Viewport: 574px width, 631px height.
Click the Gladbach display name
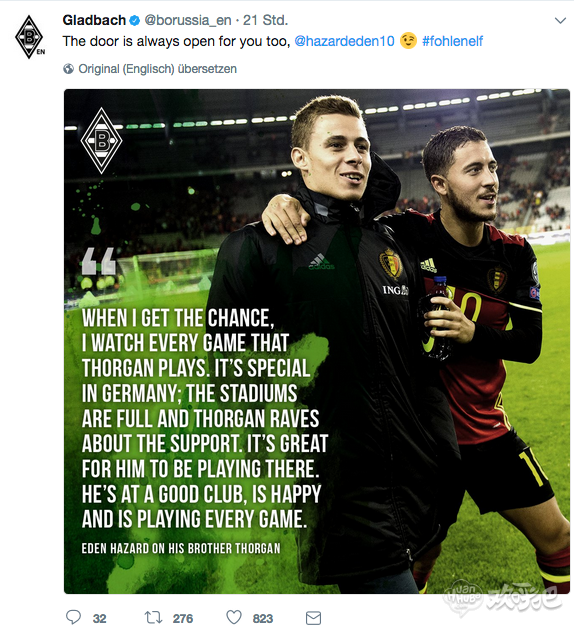[94, 20]
